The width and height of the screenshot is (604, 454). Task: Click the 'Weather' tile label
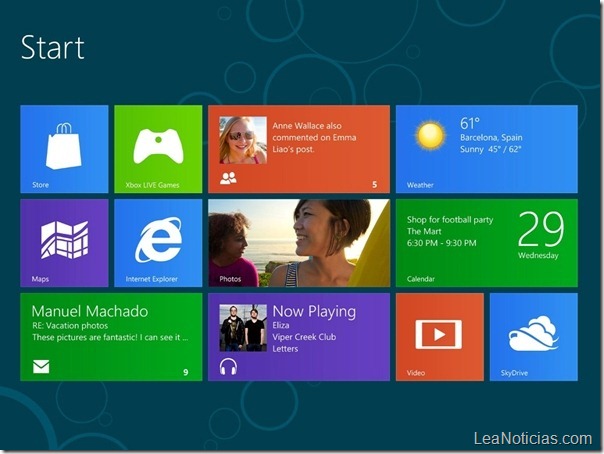(420, 185)
